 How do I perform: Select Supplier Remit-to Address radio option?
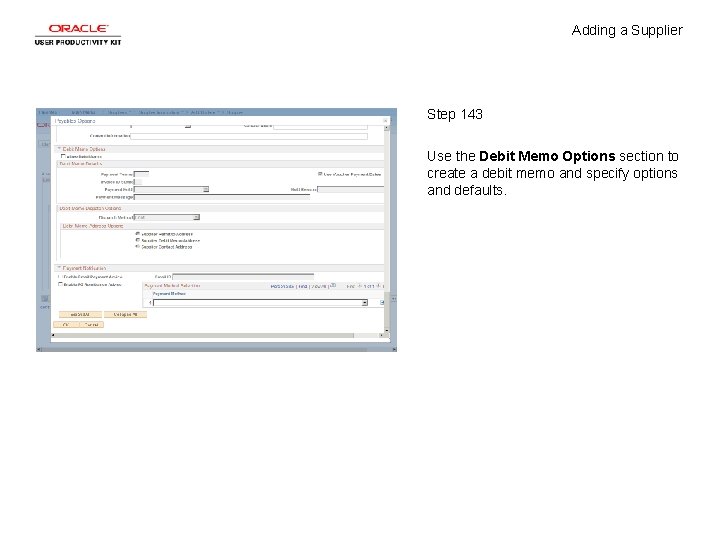[137, 234]
